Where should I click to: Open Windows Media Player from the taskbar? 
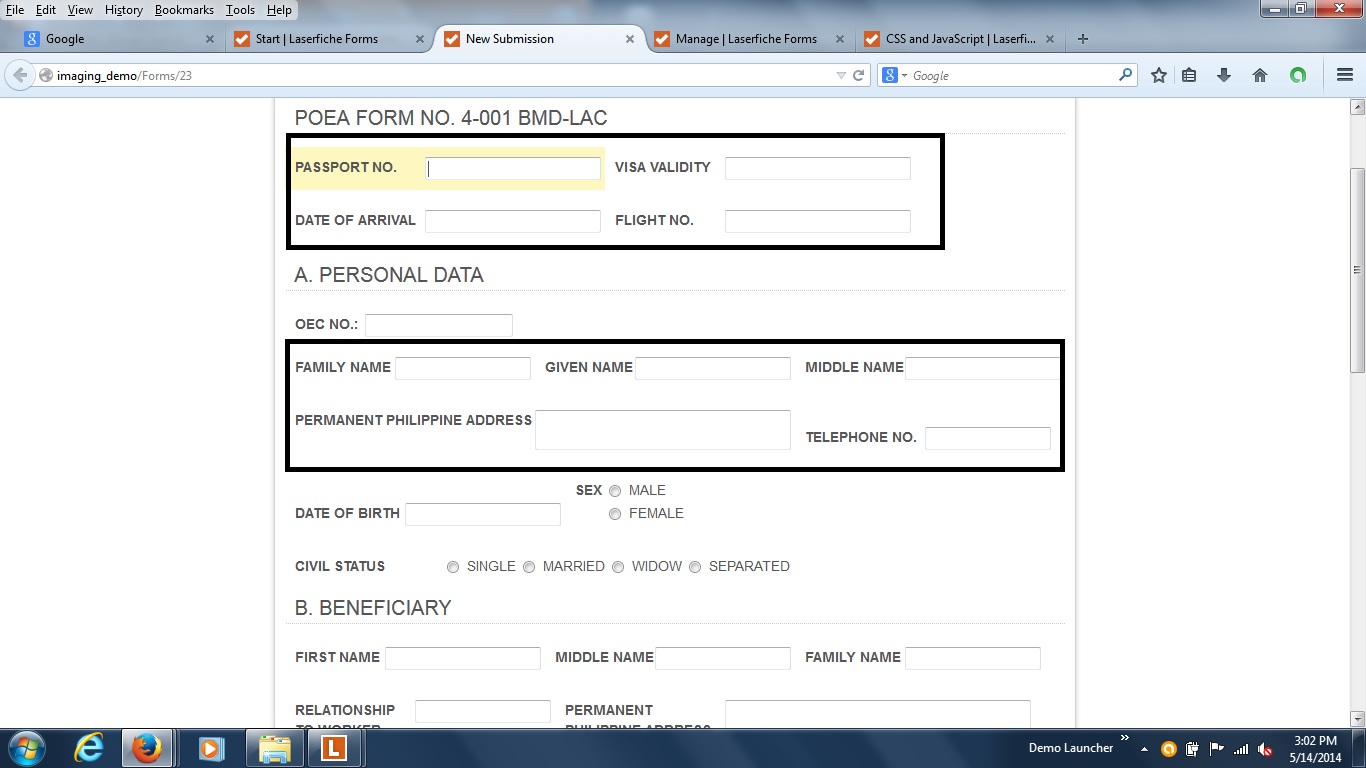(x=211, y=748)
